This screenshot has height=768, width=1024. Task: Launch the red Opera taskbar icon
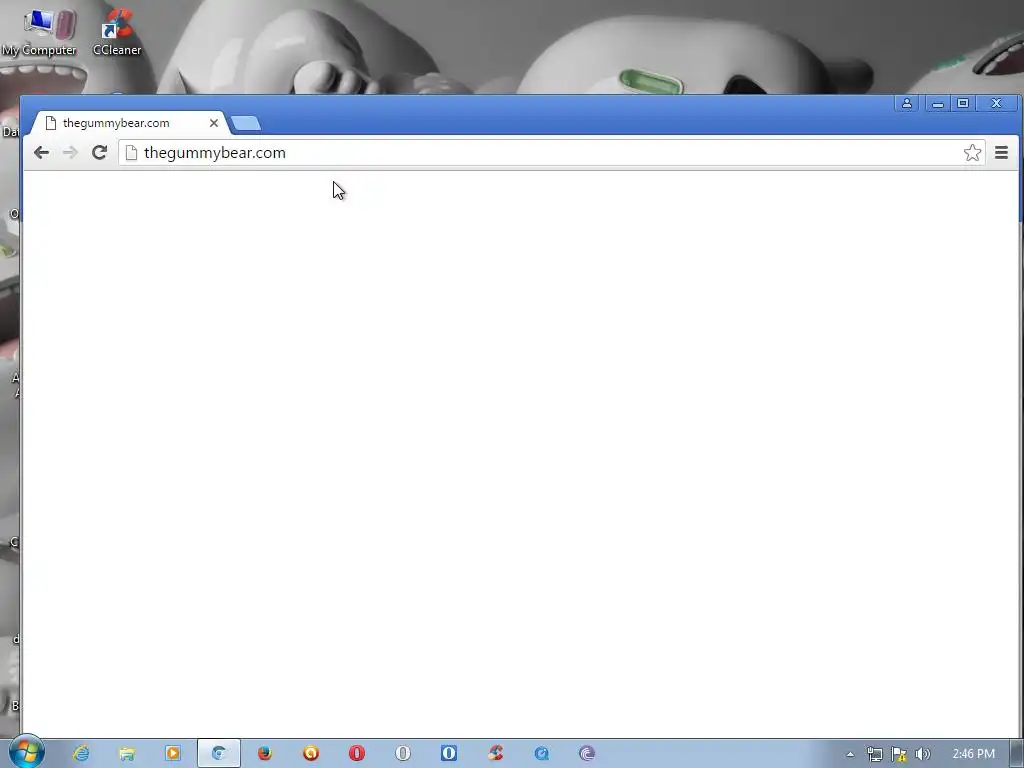point(357,754)
